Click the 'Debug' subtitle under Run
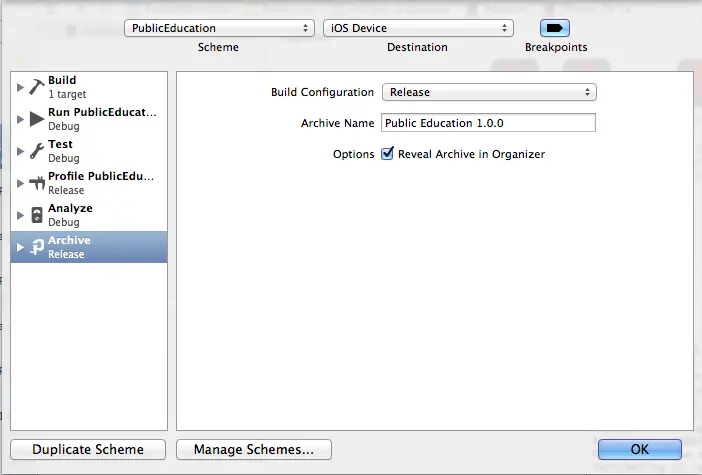Viewport: 702px width, 475px height. 64,126
